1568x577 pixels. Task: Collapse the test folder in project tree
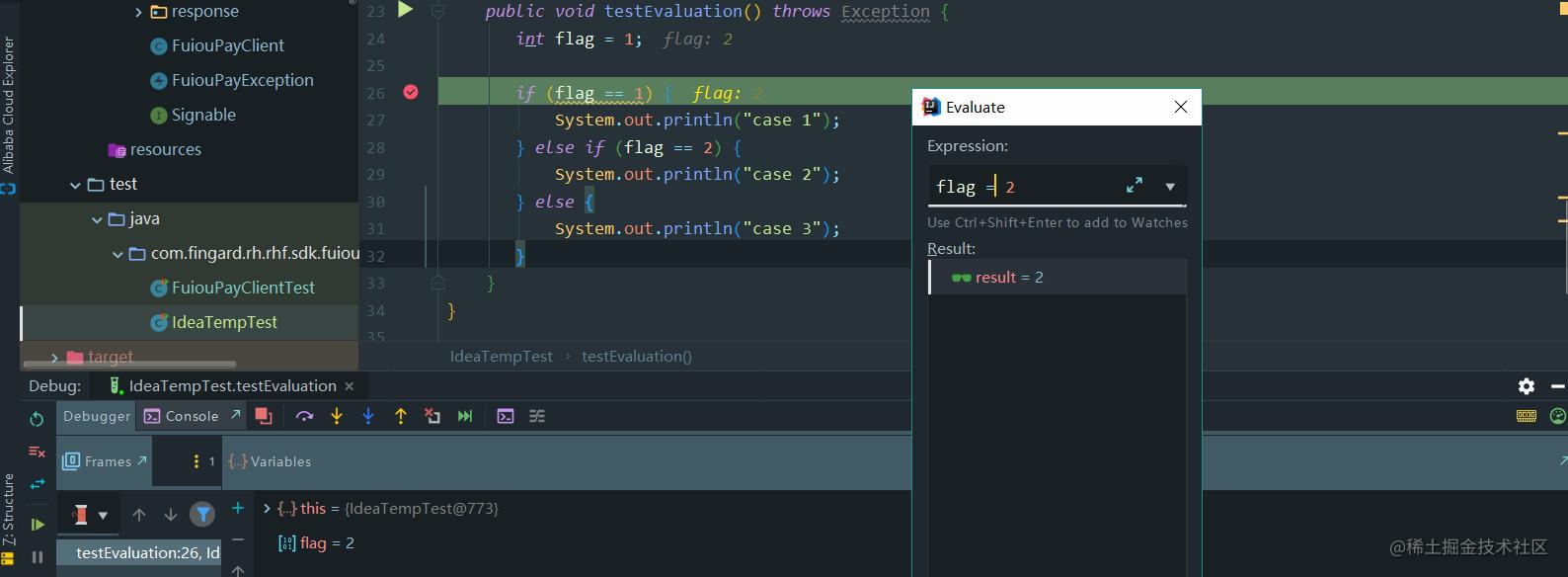(x=75, y=185)
